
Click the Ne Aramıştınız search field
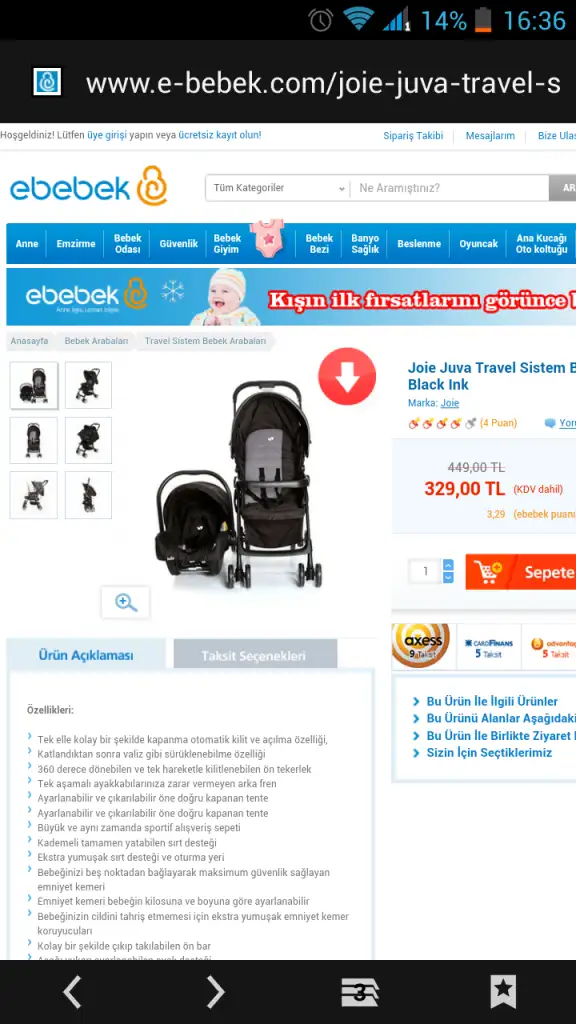click(449, 188)
